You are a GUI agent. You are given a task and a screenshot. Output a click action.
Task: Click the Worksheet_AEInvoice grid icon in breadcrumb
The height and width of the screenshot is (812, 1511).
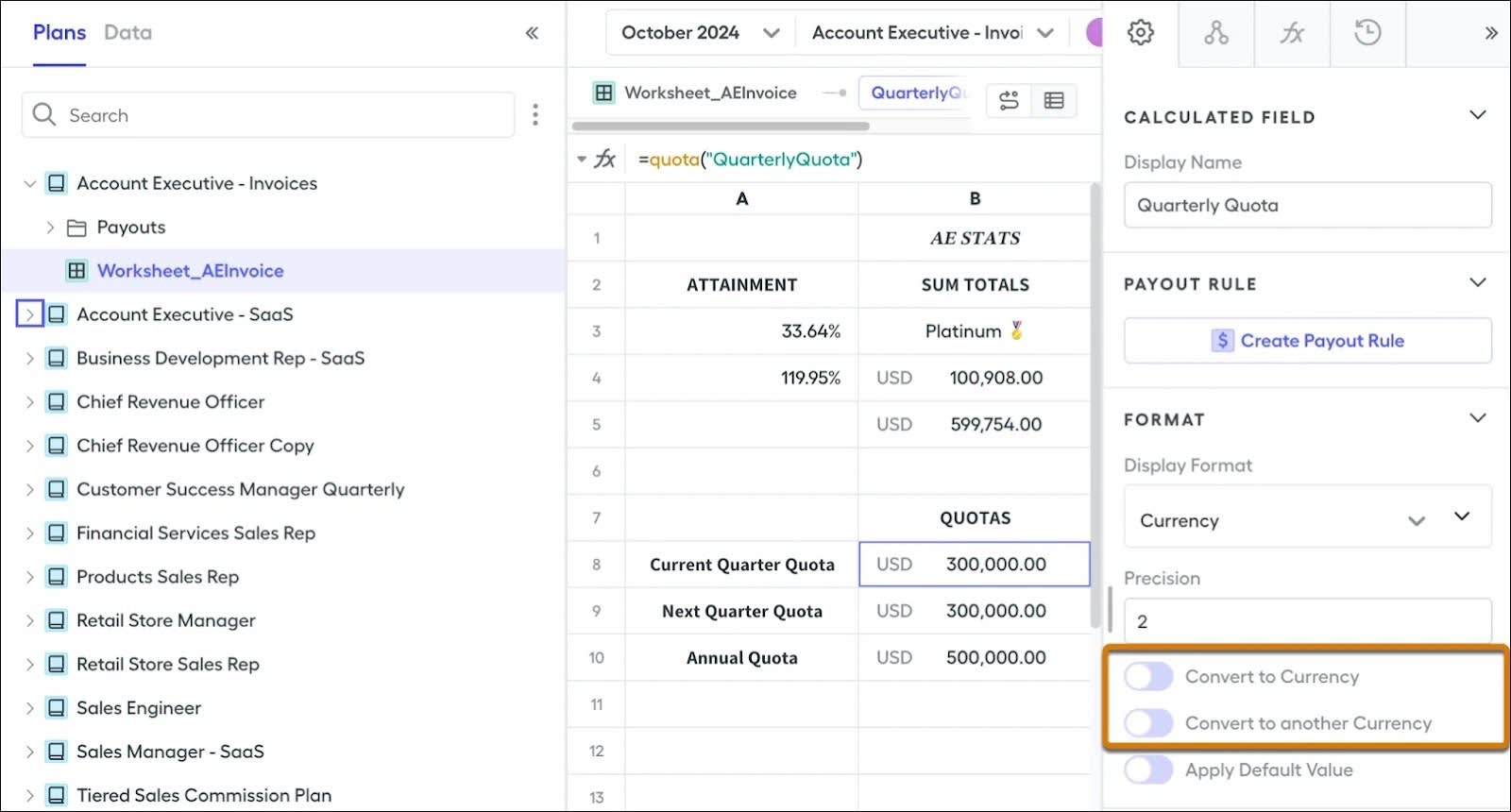(x=603, y=93)
